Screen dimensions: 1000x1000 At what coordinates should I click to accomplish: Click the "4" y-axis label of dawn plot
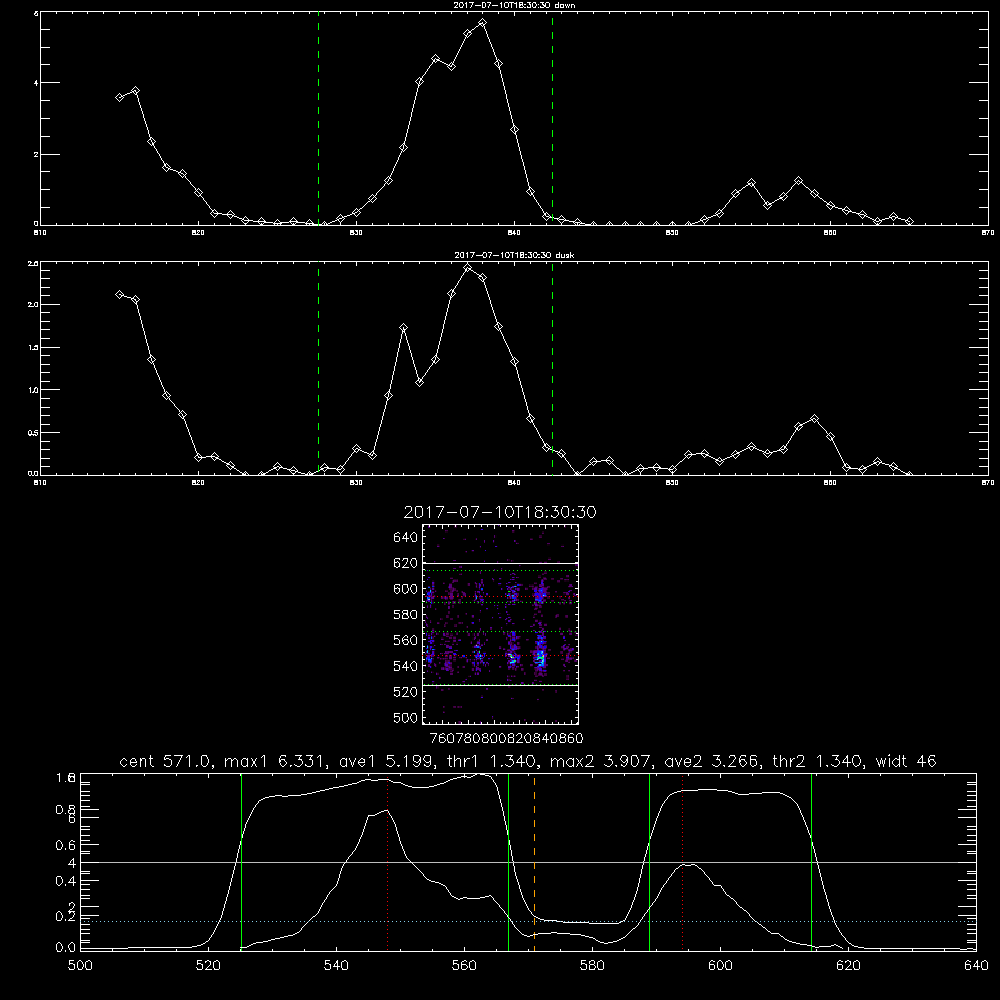coord(36,83)
